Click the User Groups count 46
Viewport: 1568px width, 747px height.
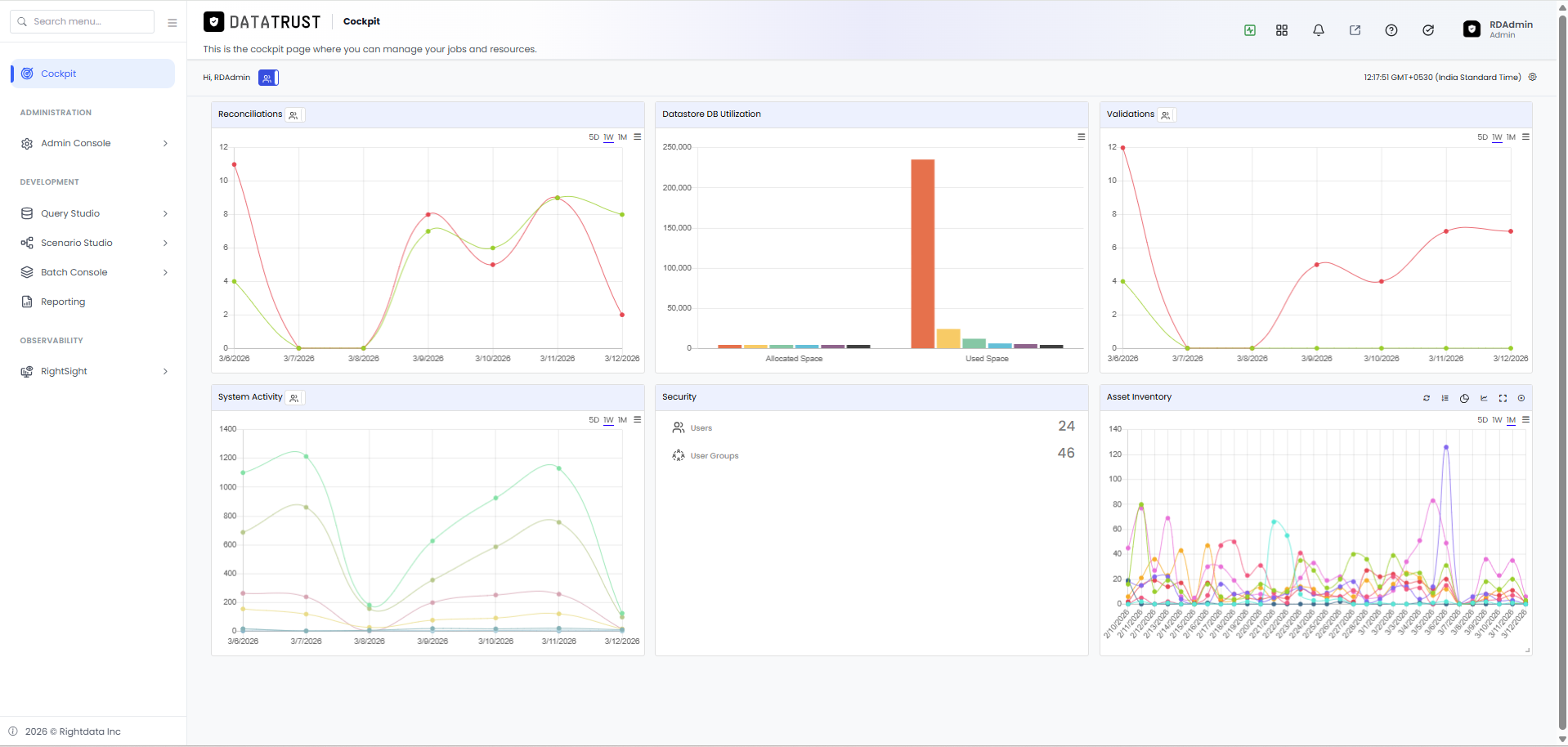(1066, 453)
